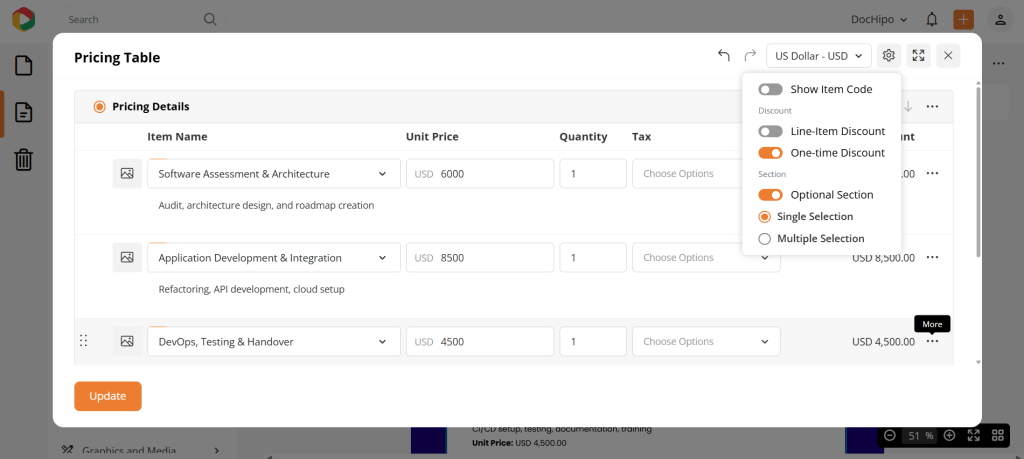The image size is (1024, 459).
Task: Disable One-time Discount switch
Action: coord(770,153)
